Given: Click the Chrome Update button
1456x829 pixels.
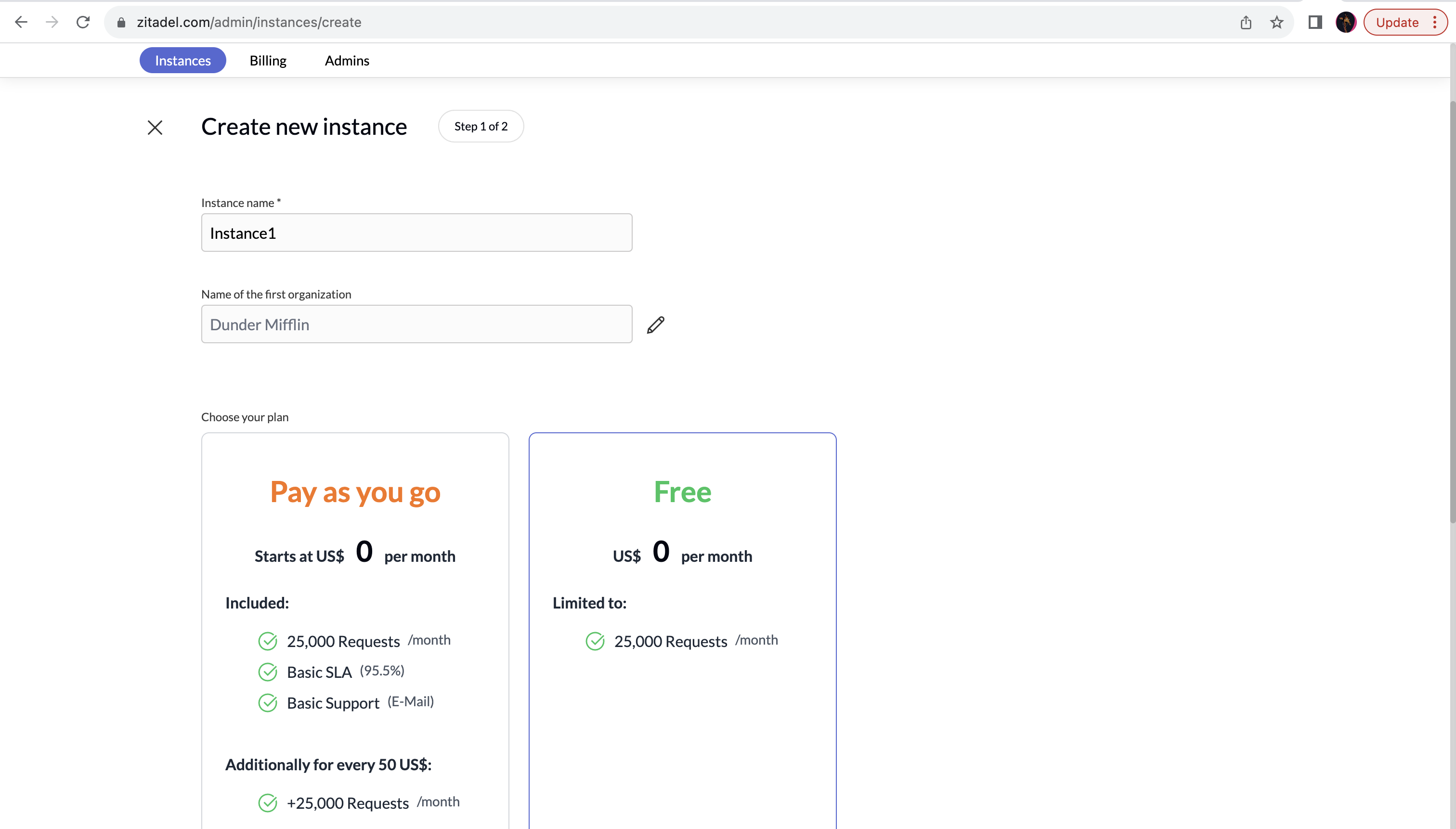Looking at the screenshot, I should tap(1396, 22).
